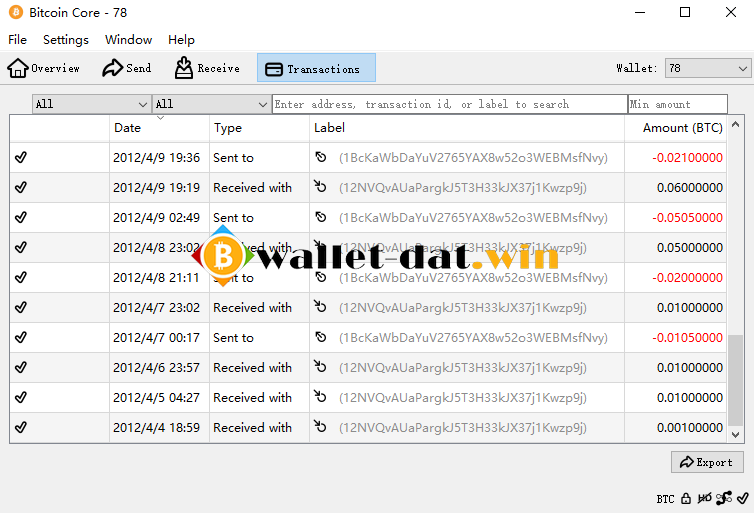Switch to the Receive tab
Image resolution: width=754 pixels, height=513 pixels.
tap(207, 68)
